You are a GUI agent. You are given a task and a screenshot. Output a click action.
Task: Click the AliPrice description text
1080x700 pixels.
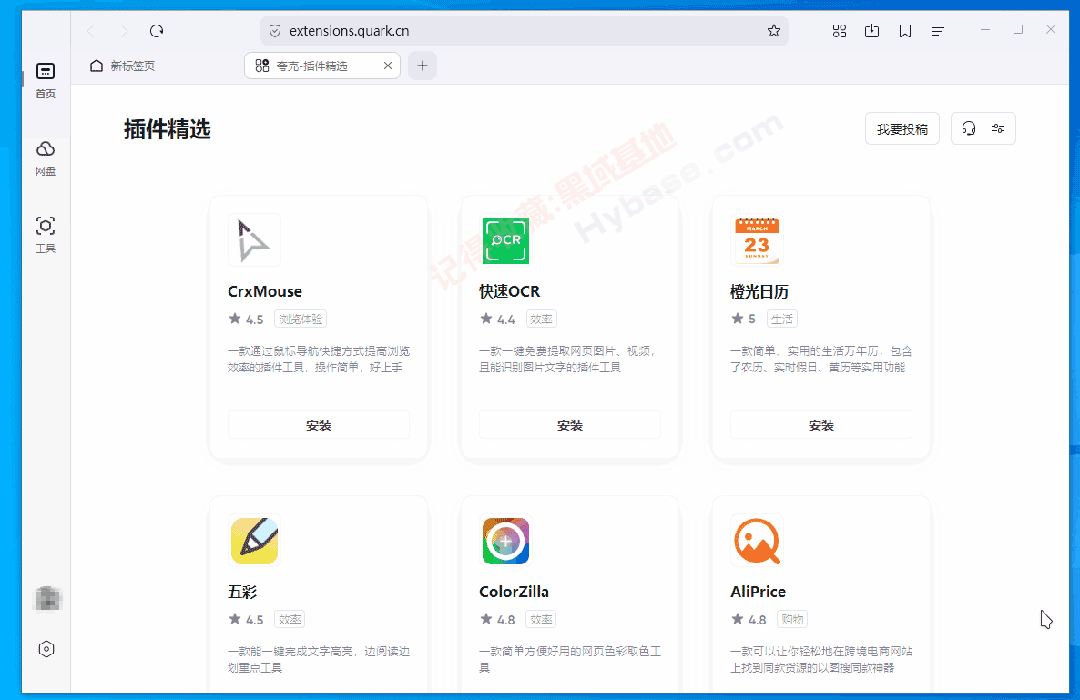[x=821, y=659]
